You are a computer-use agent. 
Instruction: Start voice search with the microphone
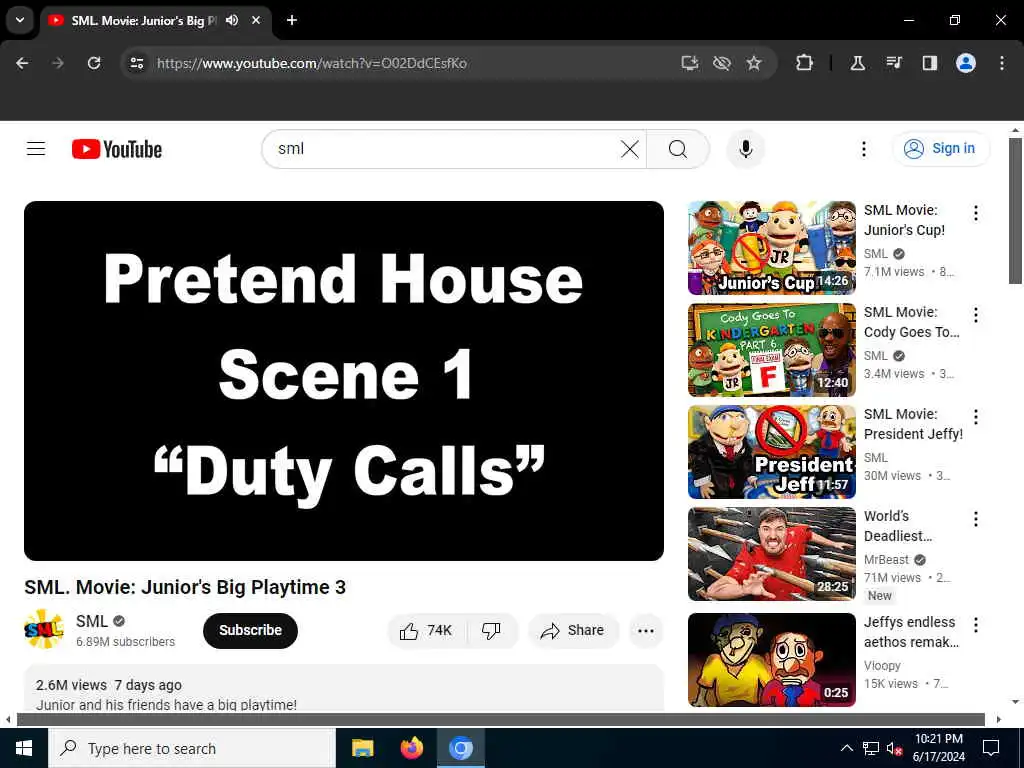point(746,149)
